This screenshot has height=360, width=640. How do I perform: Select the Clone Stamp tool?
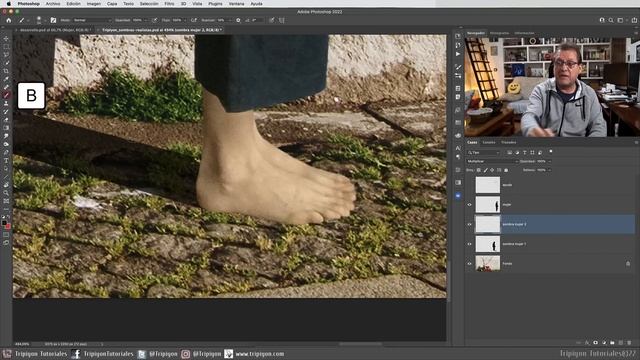pyautogui.click(x=6, y=104)
